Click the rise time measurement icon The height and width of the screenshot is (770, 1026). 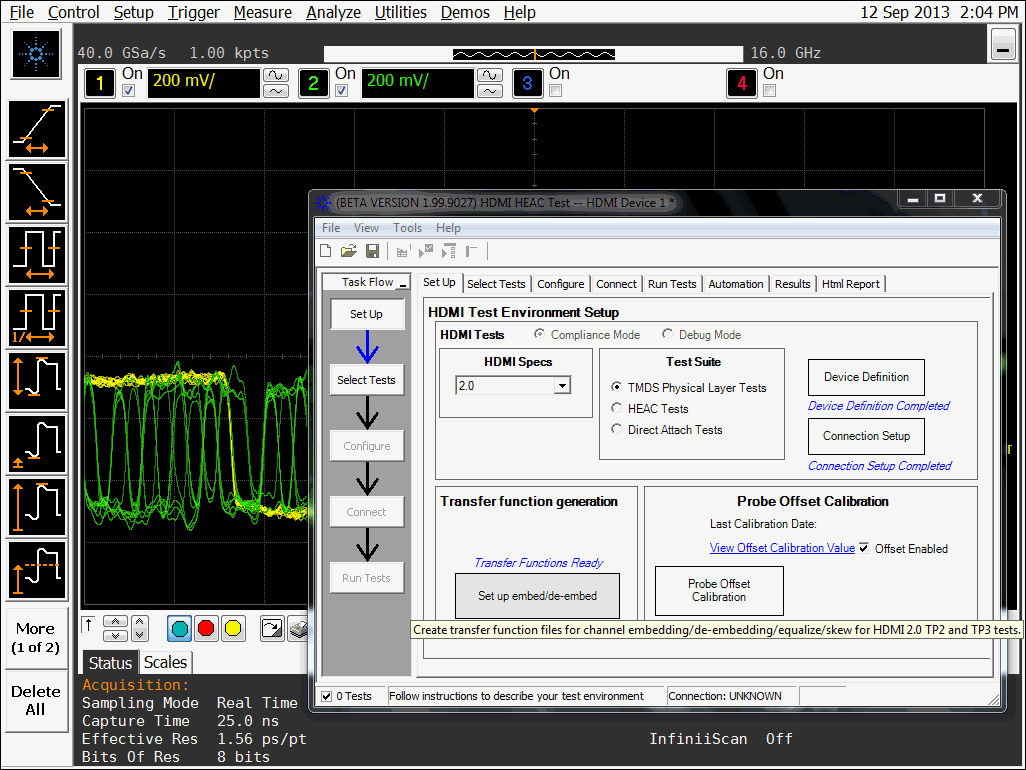[x=38, y=130]
